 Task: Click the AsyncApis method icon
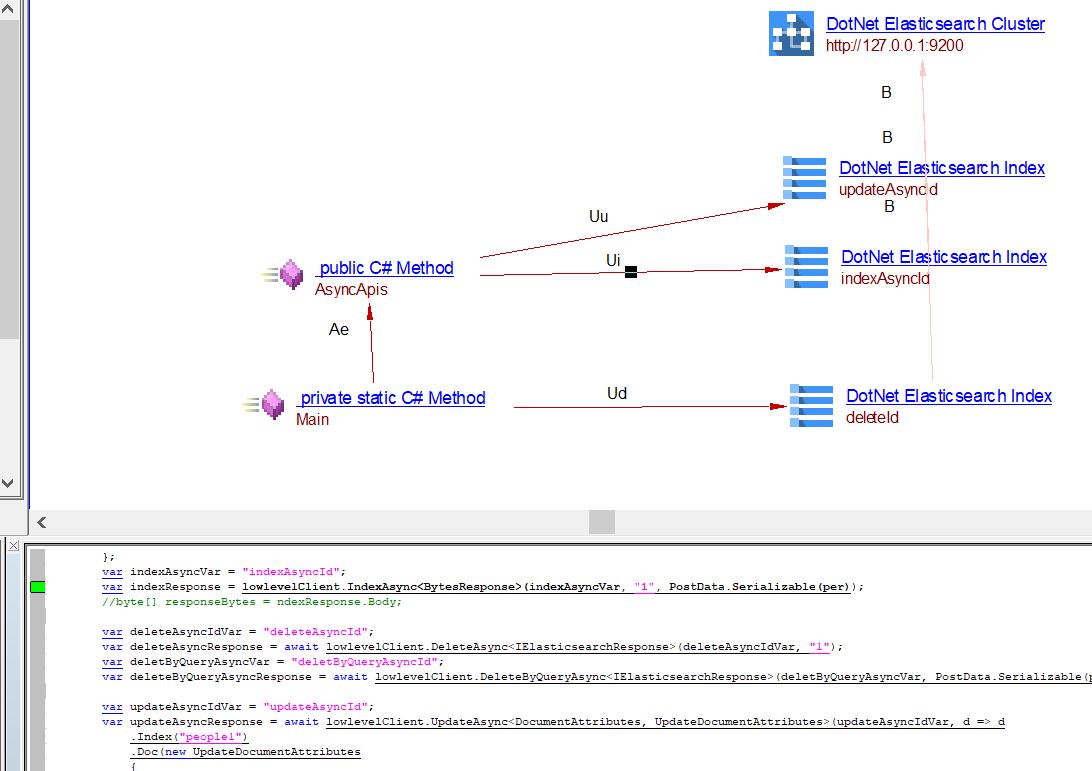[290, 275]
